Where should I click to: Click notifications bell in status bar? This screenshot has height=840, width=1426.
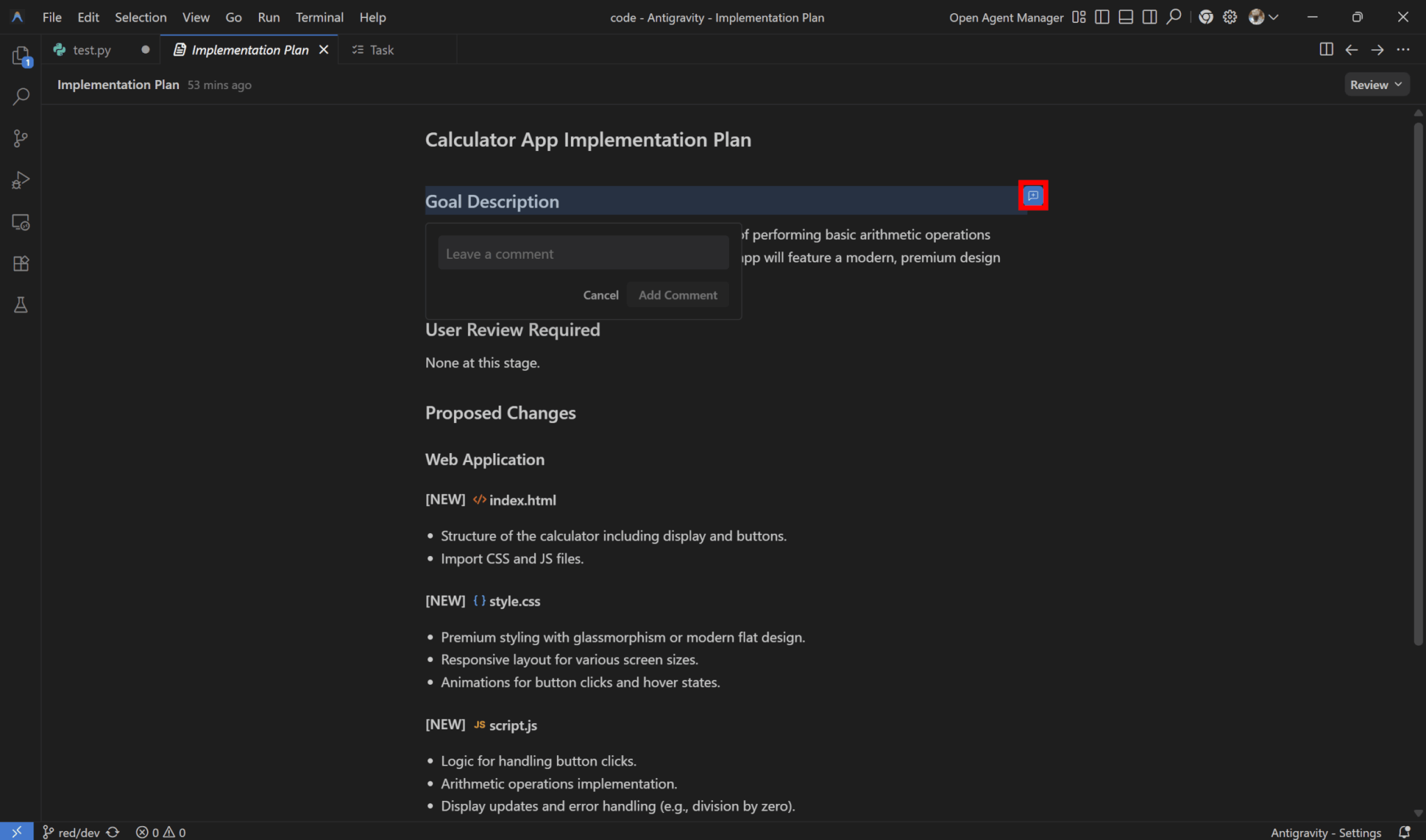[x=1404, y=832]
